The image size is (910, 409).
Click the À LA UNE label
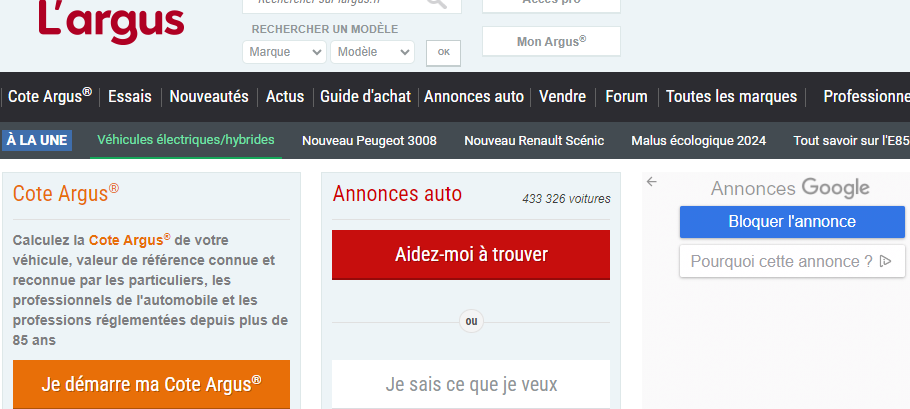pyautogui.click(x=37, y=140)
